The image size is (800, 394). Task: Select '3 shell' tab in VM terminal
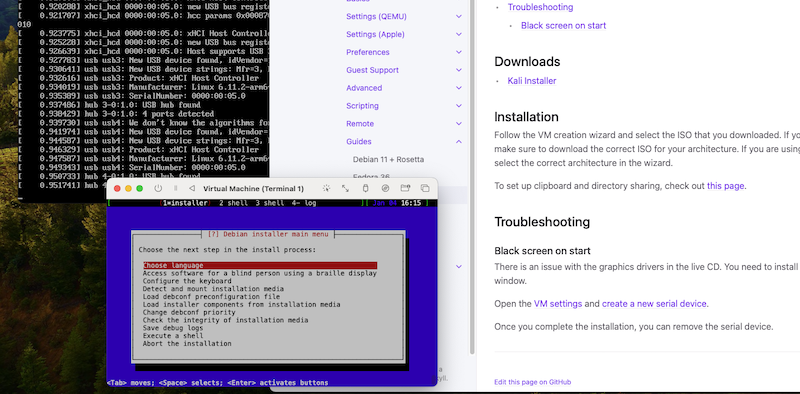pos(270,203)
